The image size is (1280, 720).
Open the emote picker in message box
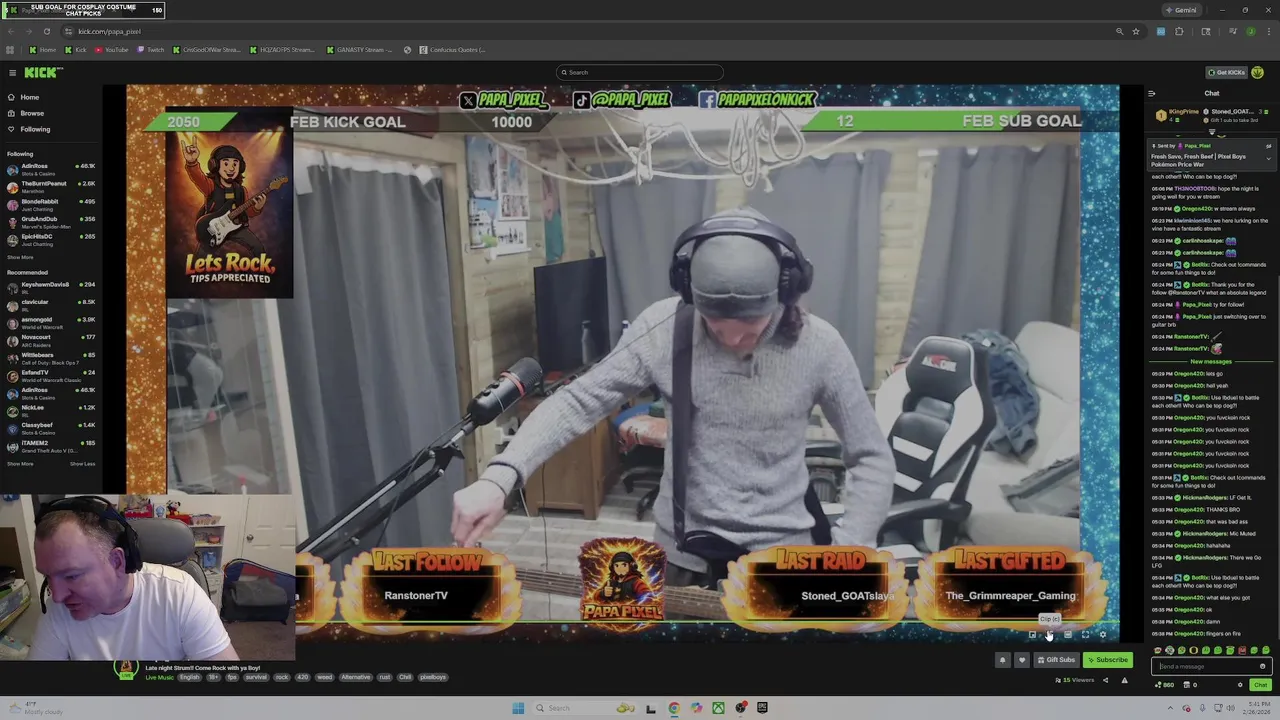[x=1263, y=666]
